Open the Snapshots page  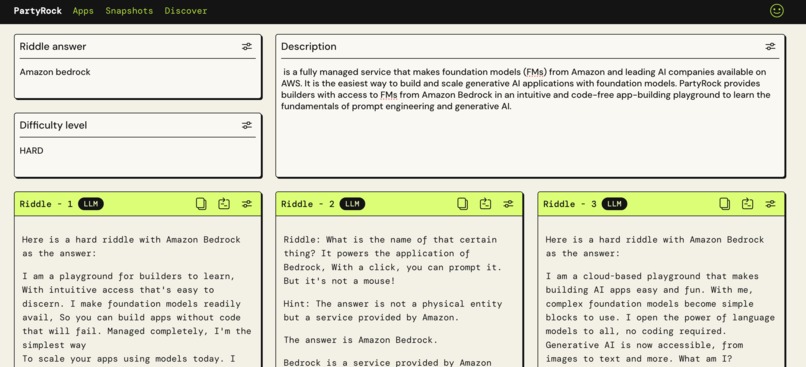[129, 11]
